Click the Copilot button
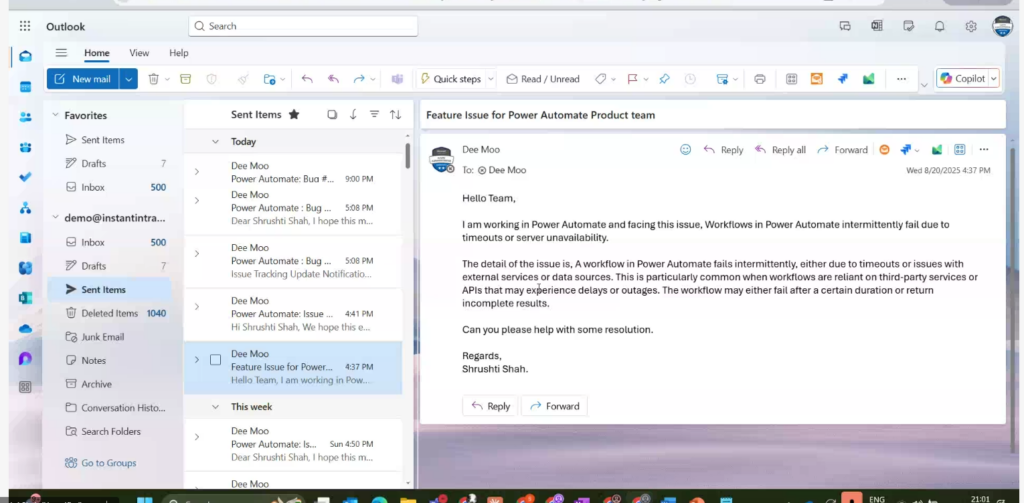The width and height of the screenshot is (1024, 503). [963, 79]
